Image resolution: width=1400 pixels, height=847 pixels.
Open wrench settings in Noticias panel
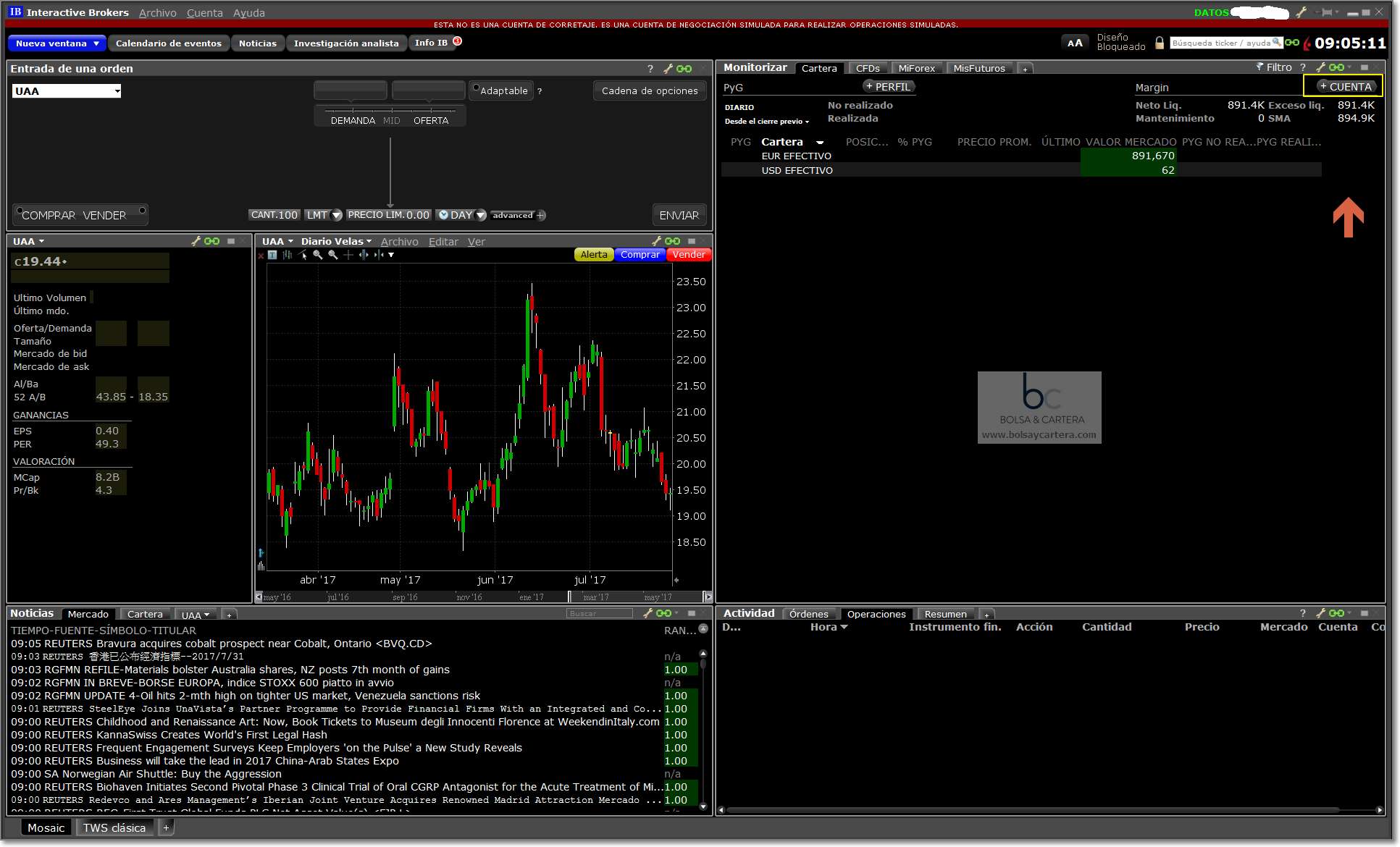pyautogui.click(x=647, y=613)
